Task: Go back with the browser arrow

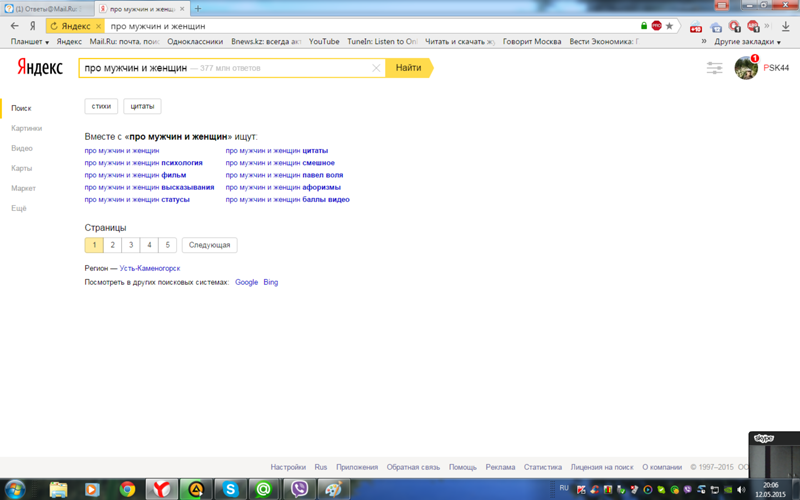Action: pyautogui.click(x=14, y=26)
